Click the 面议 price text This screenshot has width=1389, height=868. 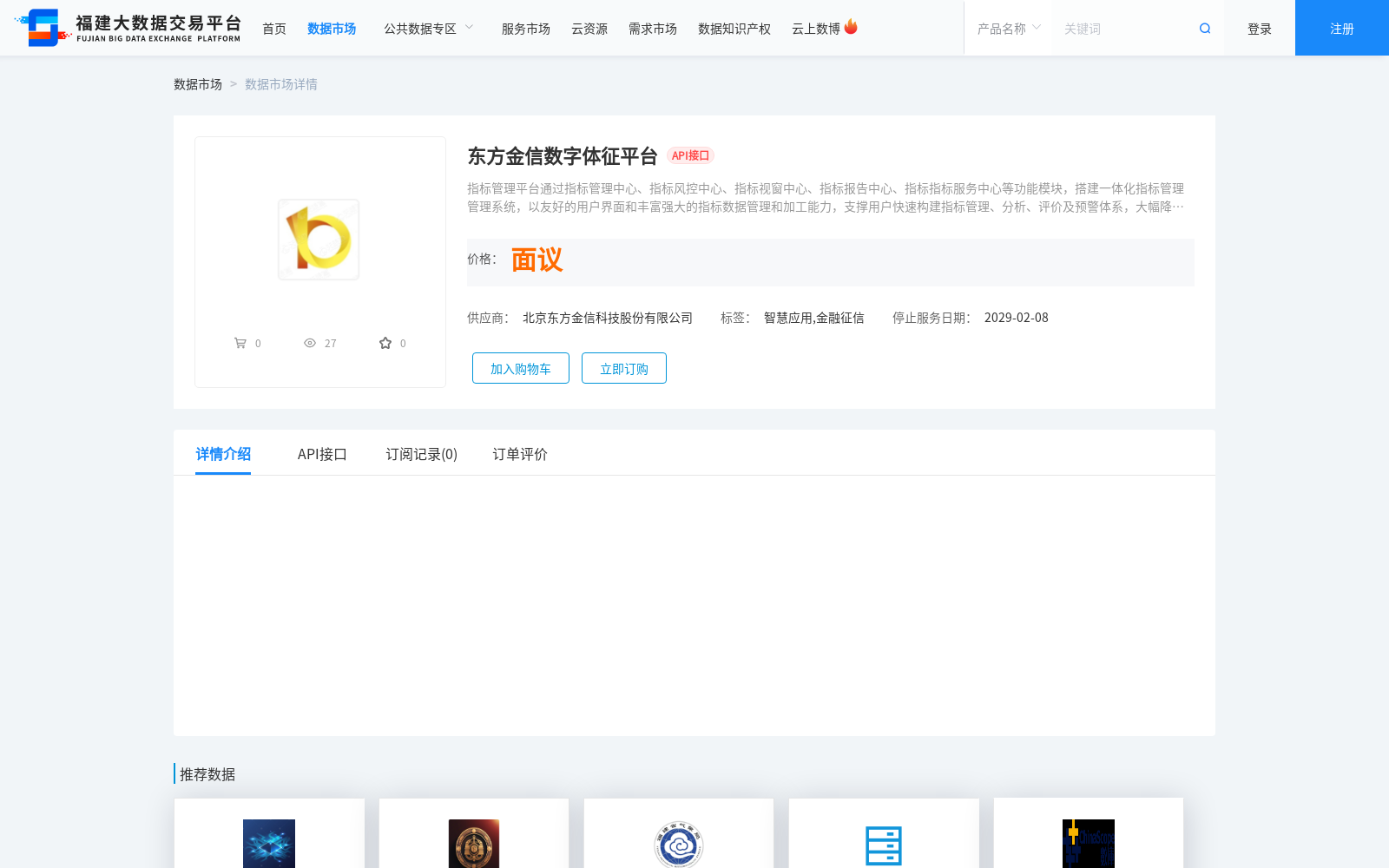coord(537,260)
